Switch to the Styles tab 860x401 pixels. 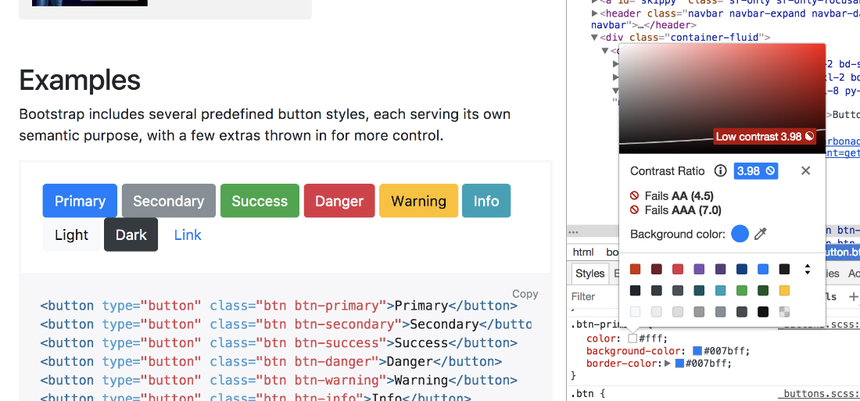pos(590,274)
